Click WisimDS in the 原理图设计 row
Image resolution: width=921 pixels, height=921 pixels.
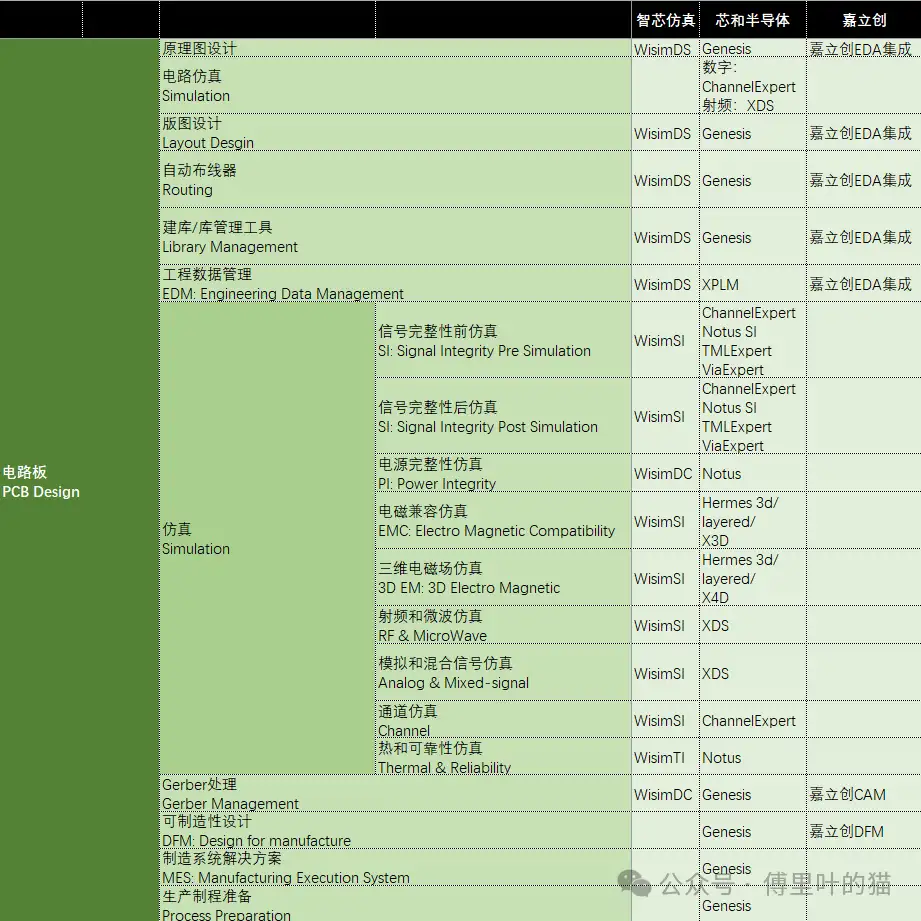(x=665, y=49)
